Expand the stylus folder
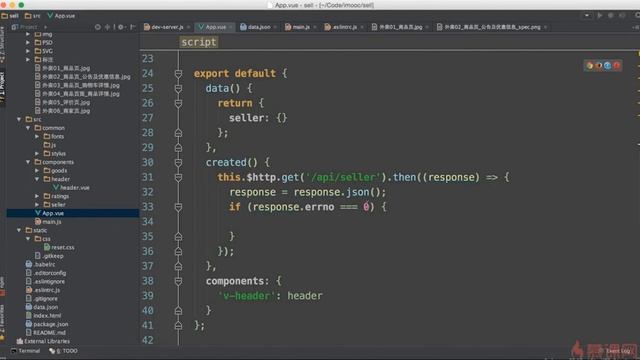 pyautogui.click(x=37, y=153)
